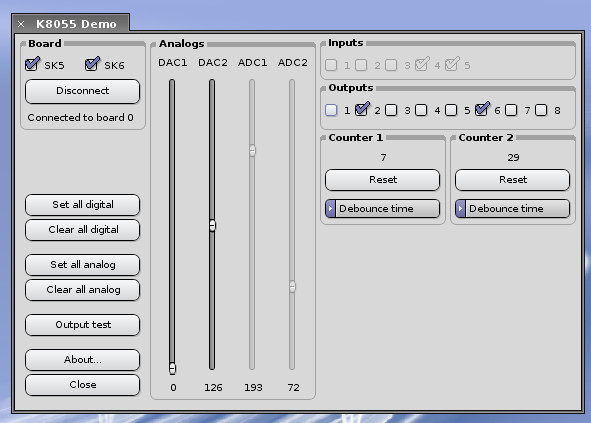This screenshot has width=591, height=423.
Task: Toggle the SK5 address checkbox
Action: [x=32, y=64]
